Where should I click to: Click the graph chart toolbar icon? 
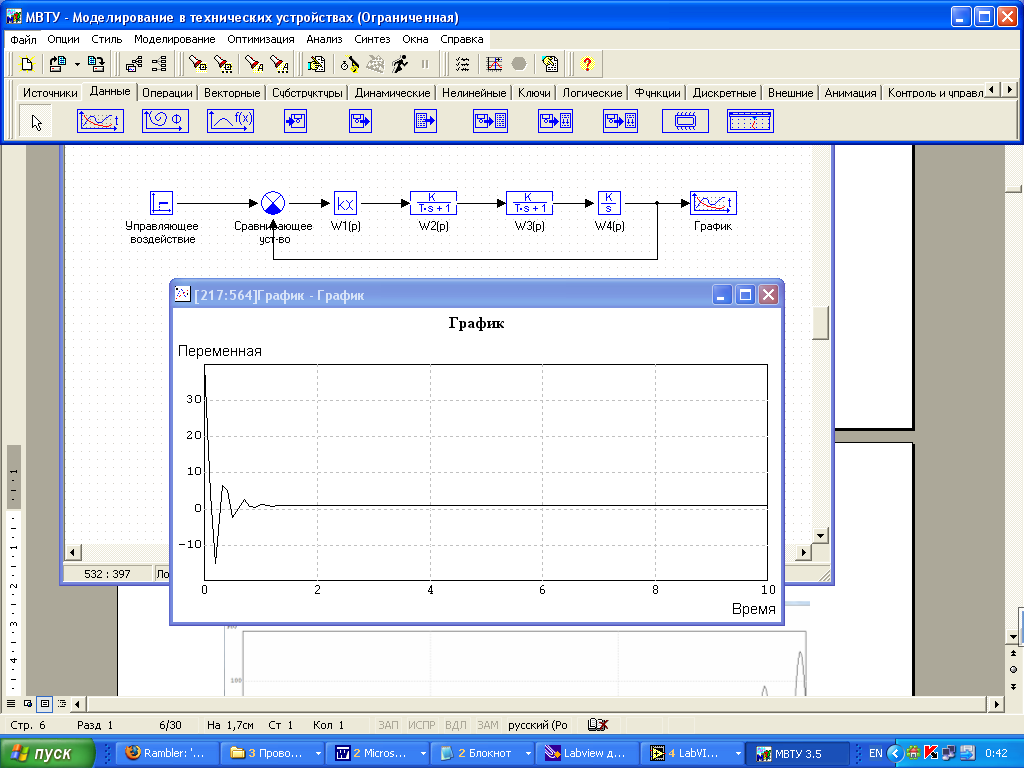(494, 64)
